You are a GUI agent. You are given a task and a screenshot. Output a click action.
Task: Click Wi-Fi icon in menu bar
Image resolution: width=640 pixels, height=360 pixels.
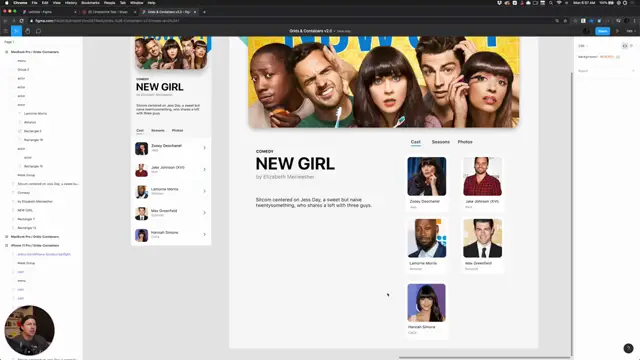tap(559, 3)
